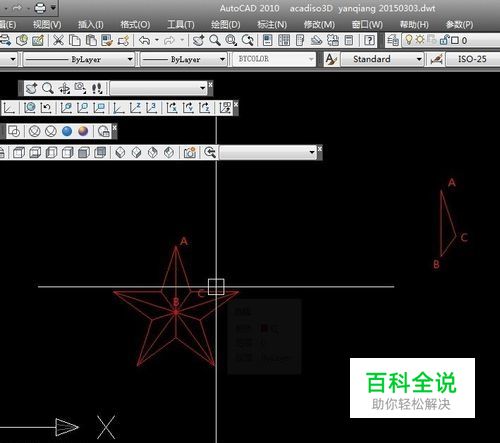The width and height of the screenshot is (500, 443).
Task: Open the 标注(N) menu
Action: 272,24
